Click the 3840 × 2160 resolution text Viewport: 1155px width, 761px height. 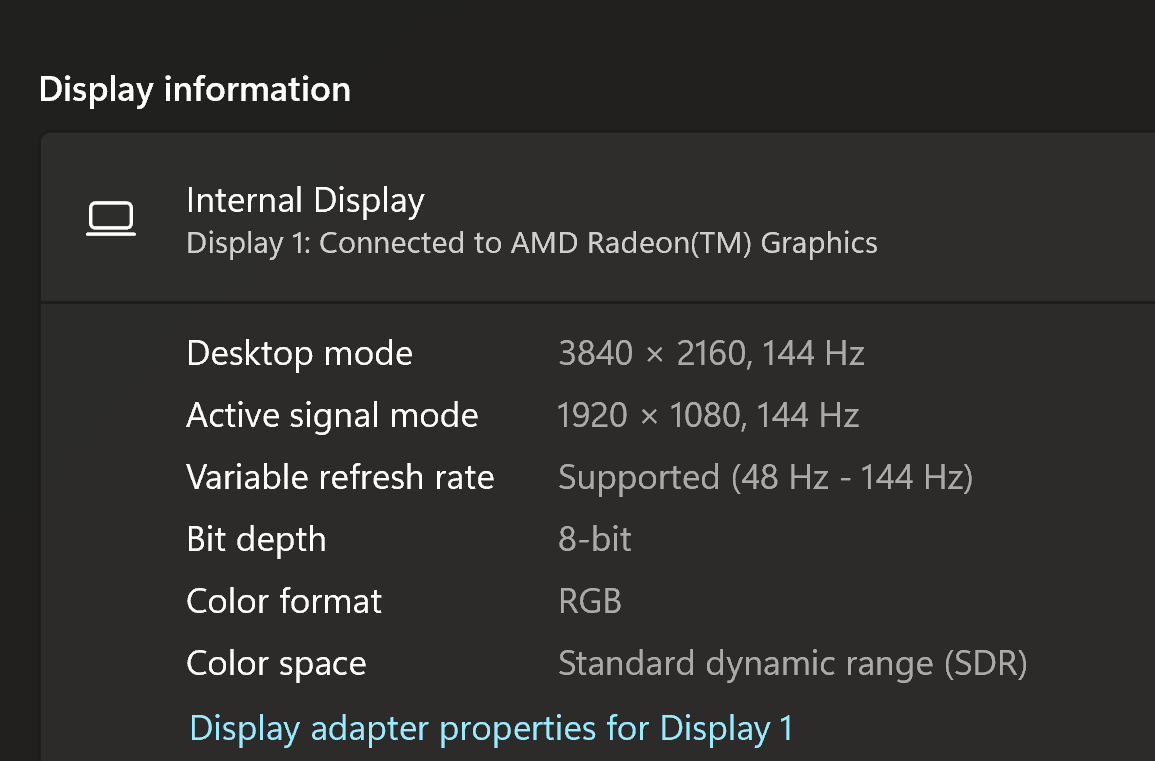coord(651,353)
